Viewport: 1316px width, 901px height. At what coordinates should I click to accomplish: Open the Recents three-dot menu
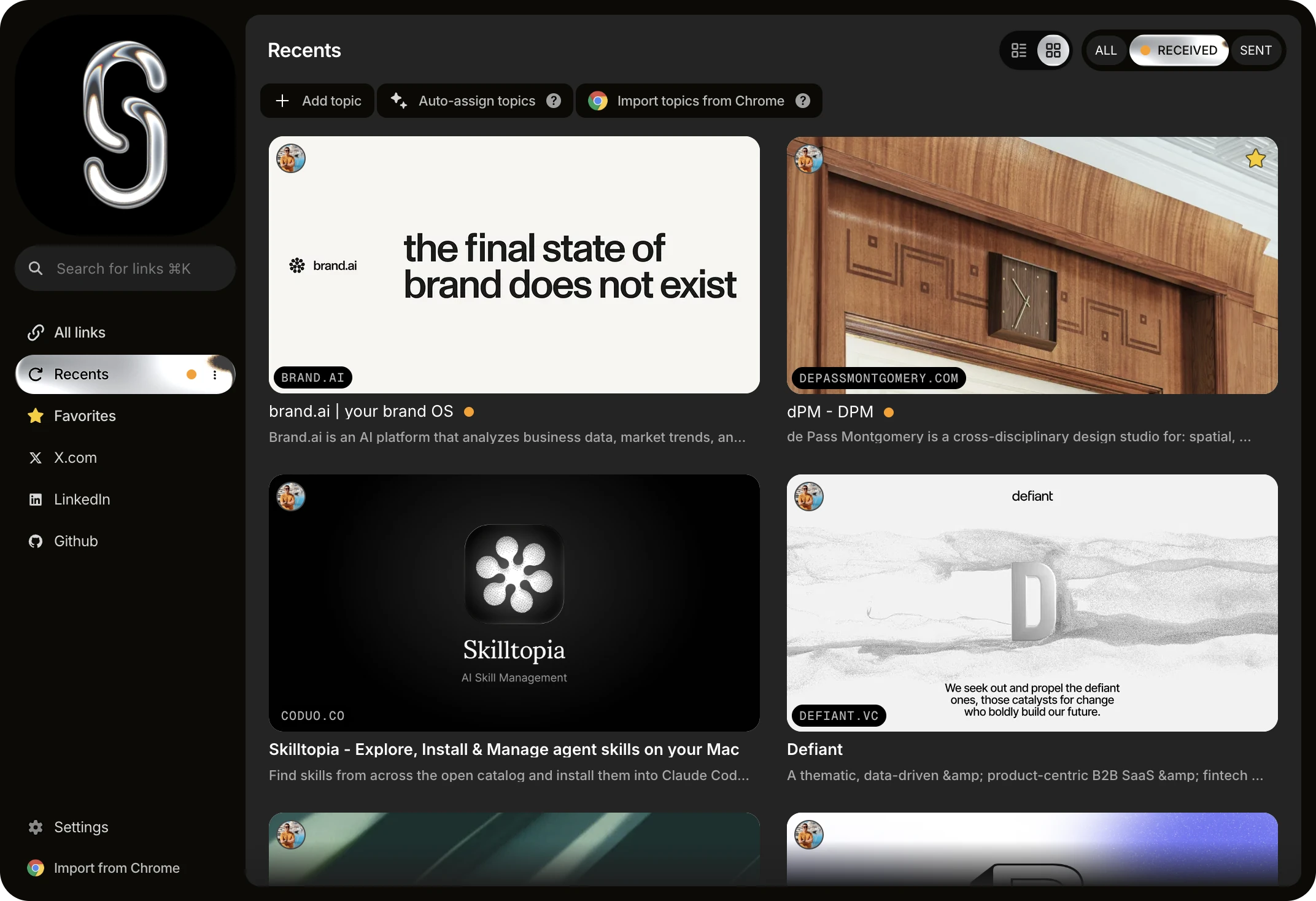coord(215,374)
